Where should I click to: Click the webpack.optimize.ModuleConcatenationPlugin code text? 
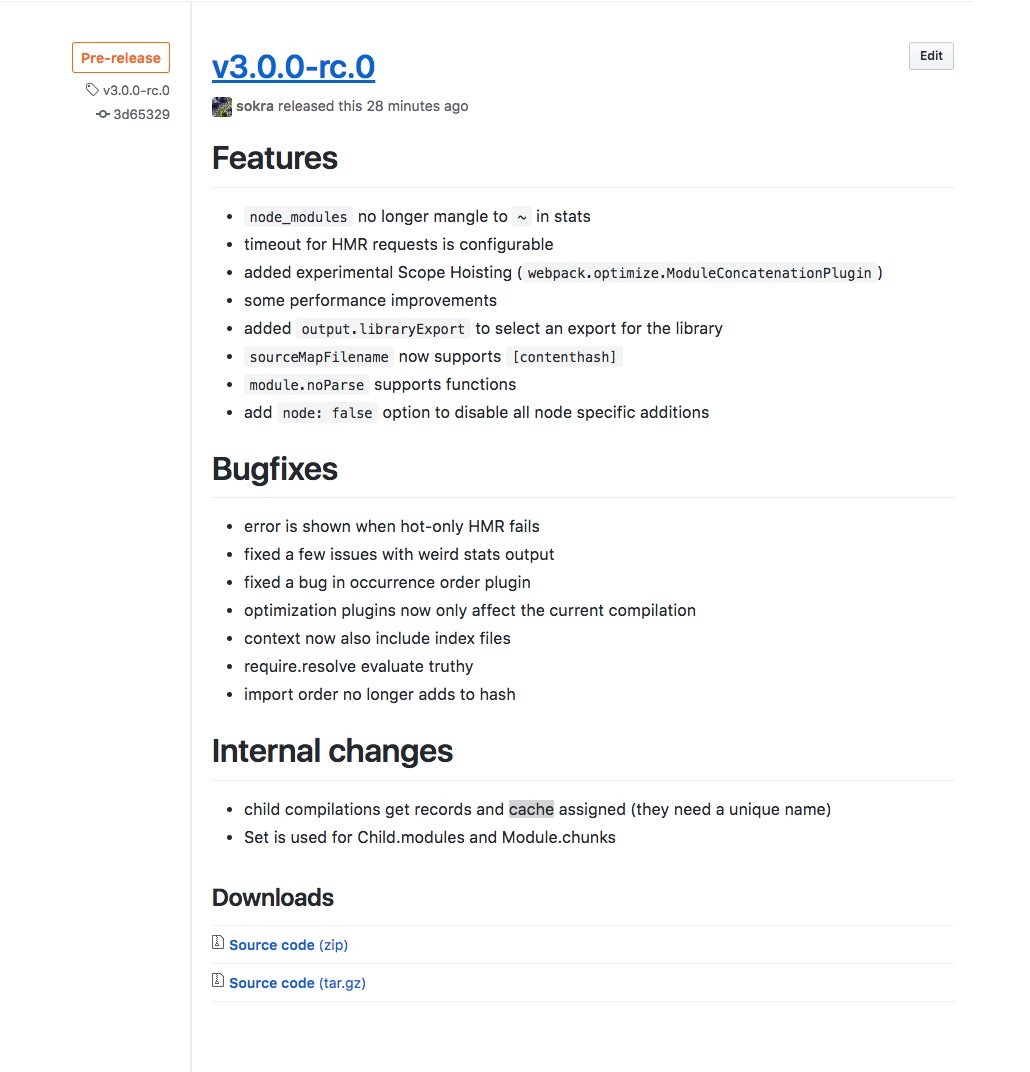(x=699, y=273)
